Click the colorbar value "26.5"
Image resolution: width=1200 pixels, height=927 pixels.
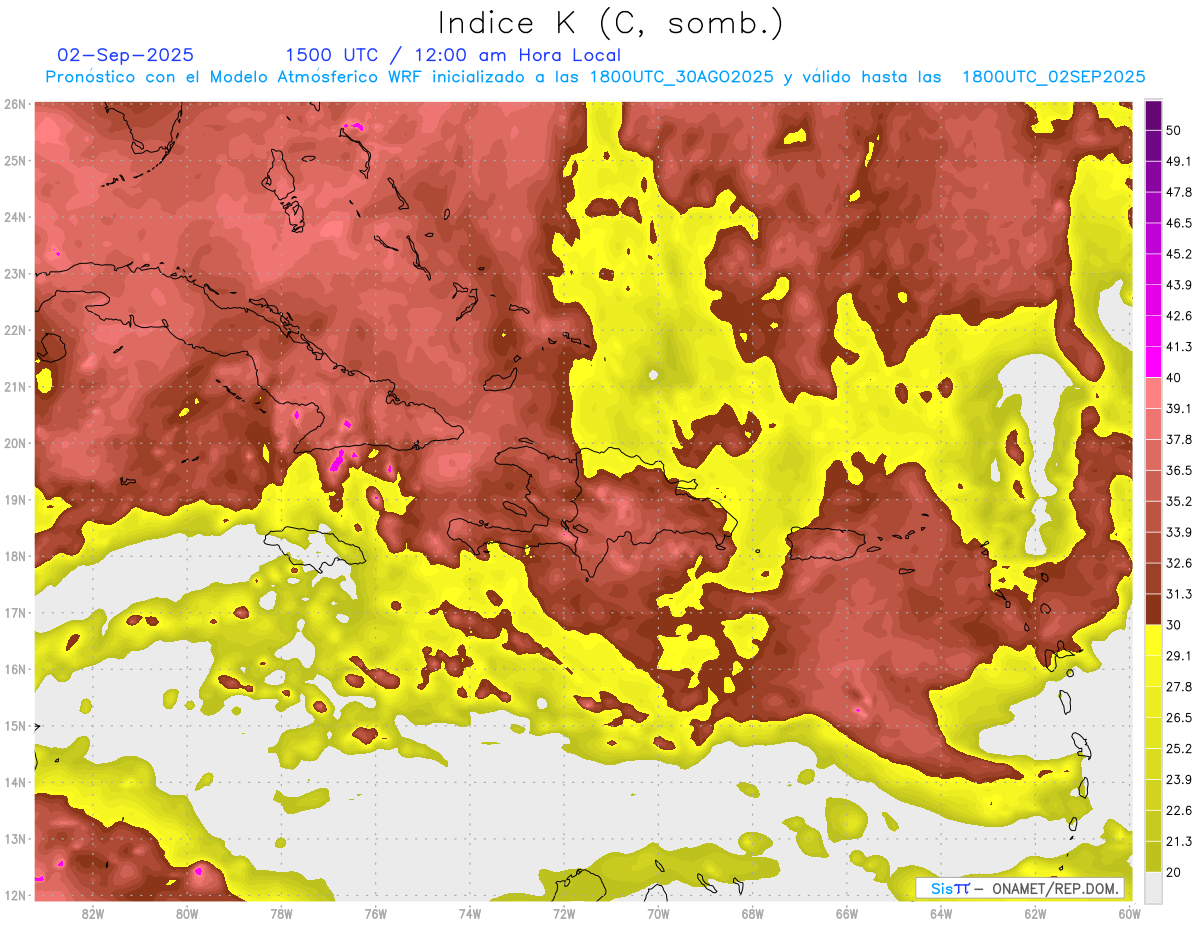(1178, 717)
